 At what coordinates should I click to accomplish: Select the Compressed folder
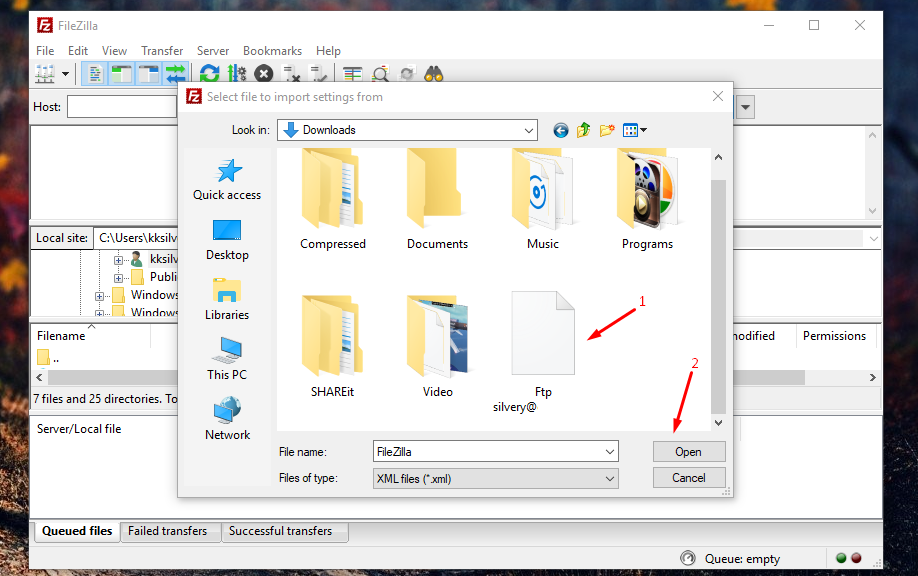coord(333,200)
